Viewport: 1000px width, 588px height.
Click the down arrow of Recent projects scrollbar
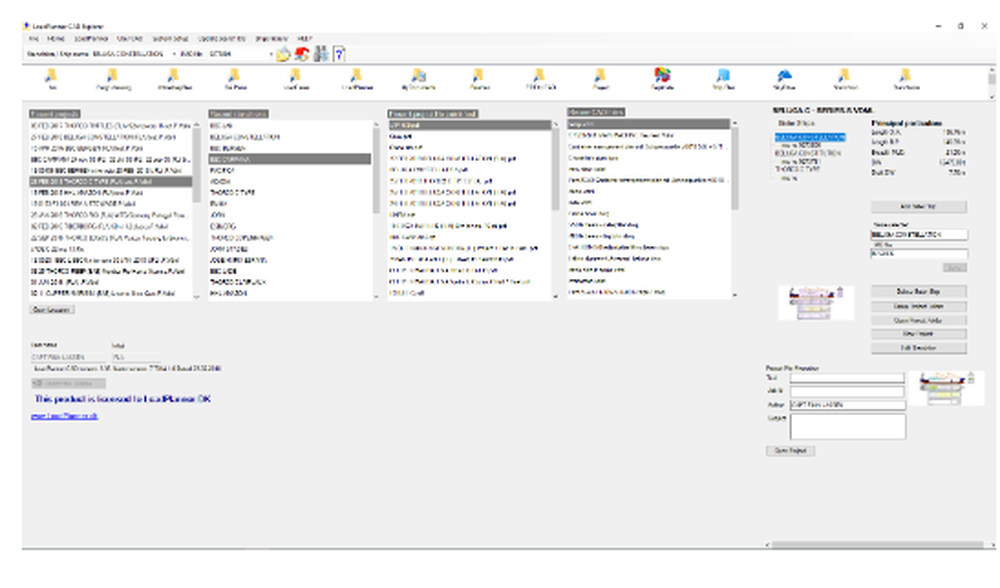196,297
